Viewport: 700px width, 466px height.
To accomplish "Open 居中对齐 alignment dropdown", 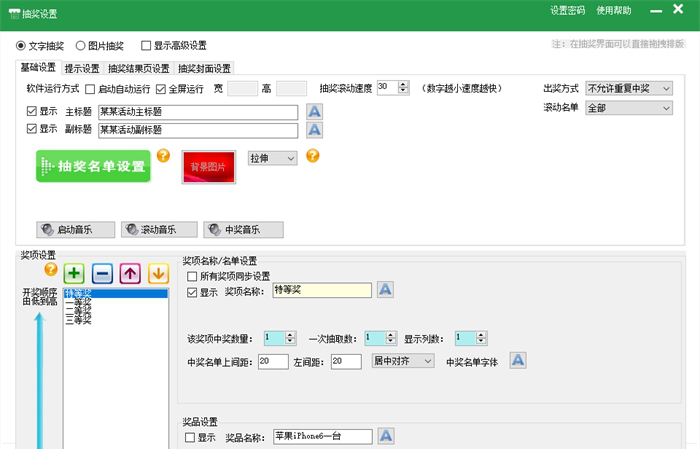I will (403, 361).
